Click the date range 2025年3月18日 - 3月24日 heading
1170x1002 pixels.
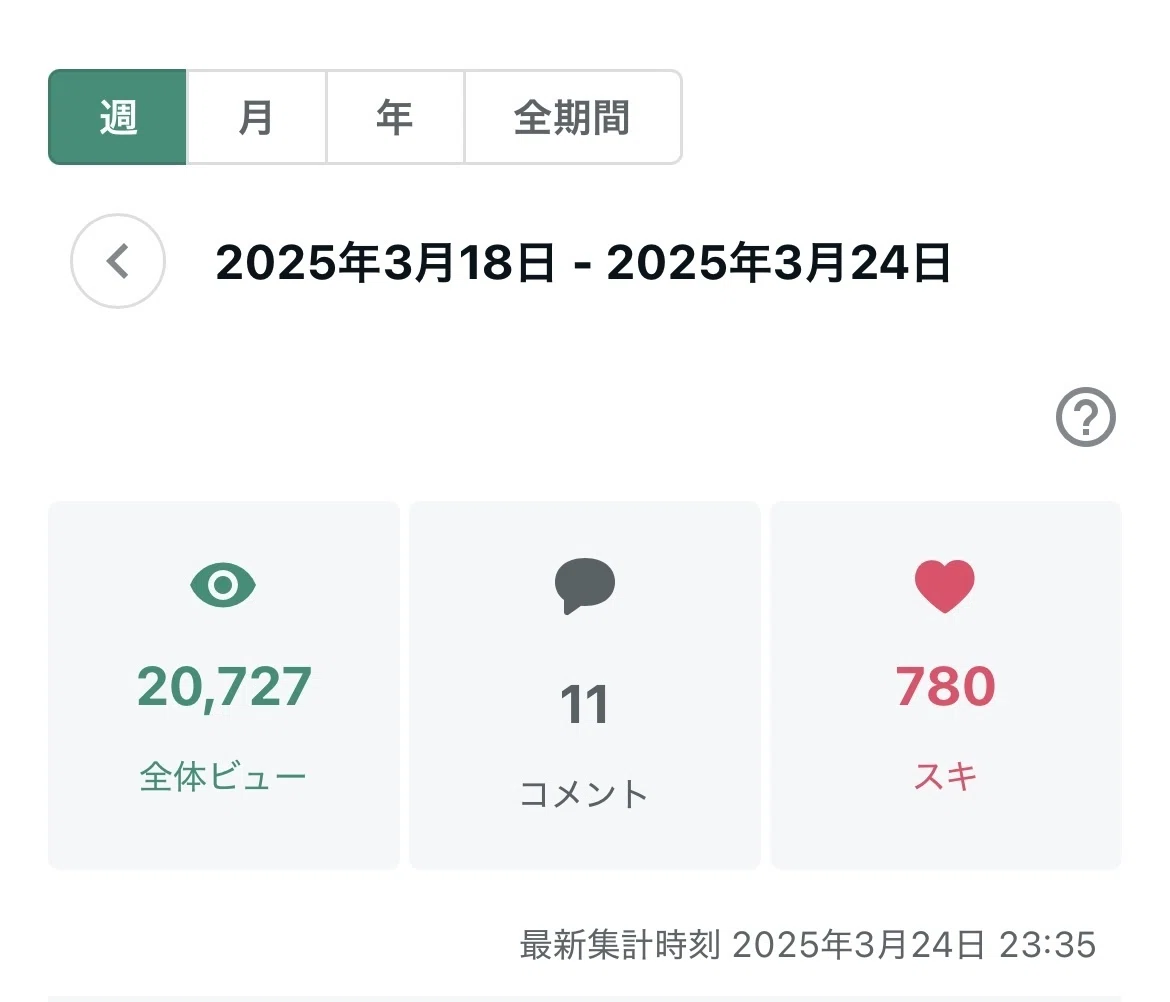click(x=583, y=263)
